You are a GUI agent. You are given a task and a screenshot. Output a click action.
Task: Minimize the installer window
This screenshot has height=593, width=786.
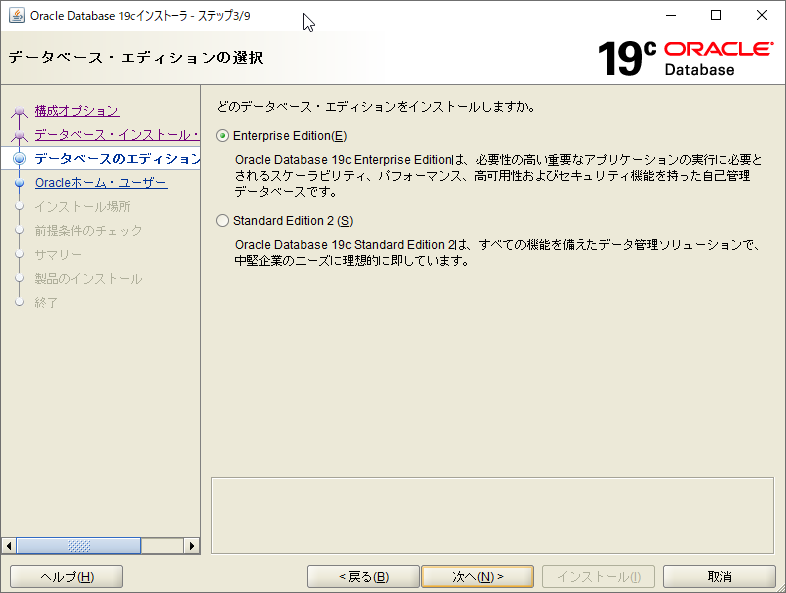[x=671, y=16]
